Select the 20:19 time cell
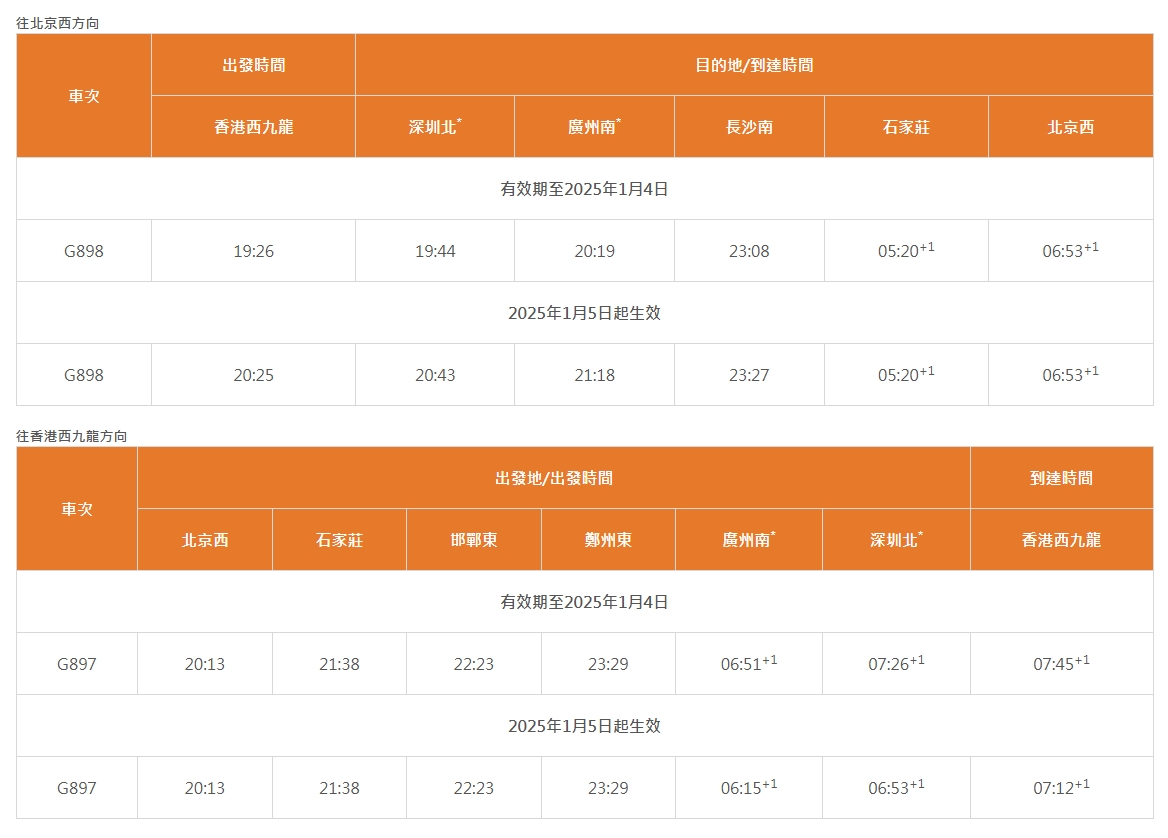Image resolution: width=1168 pixels, height=838 pixels. pos(594,251)
